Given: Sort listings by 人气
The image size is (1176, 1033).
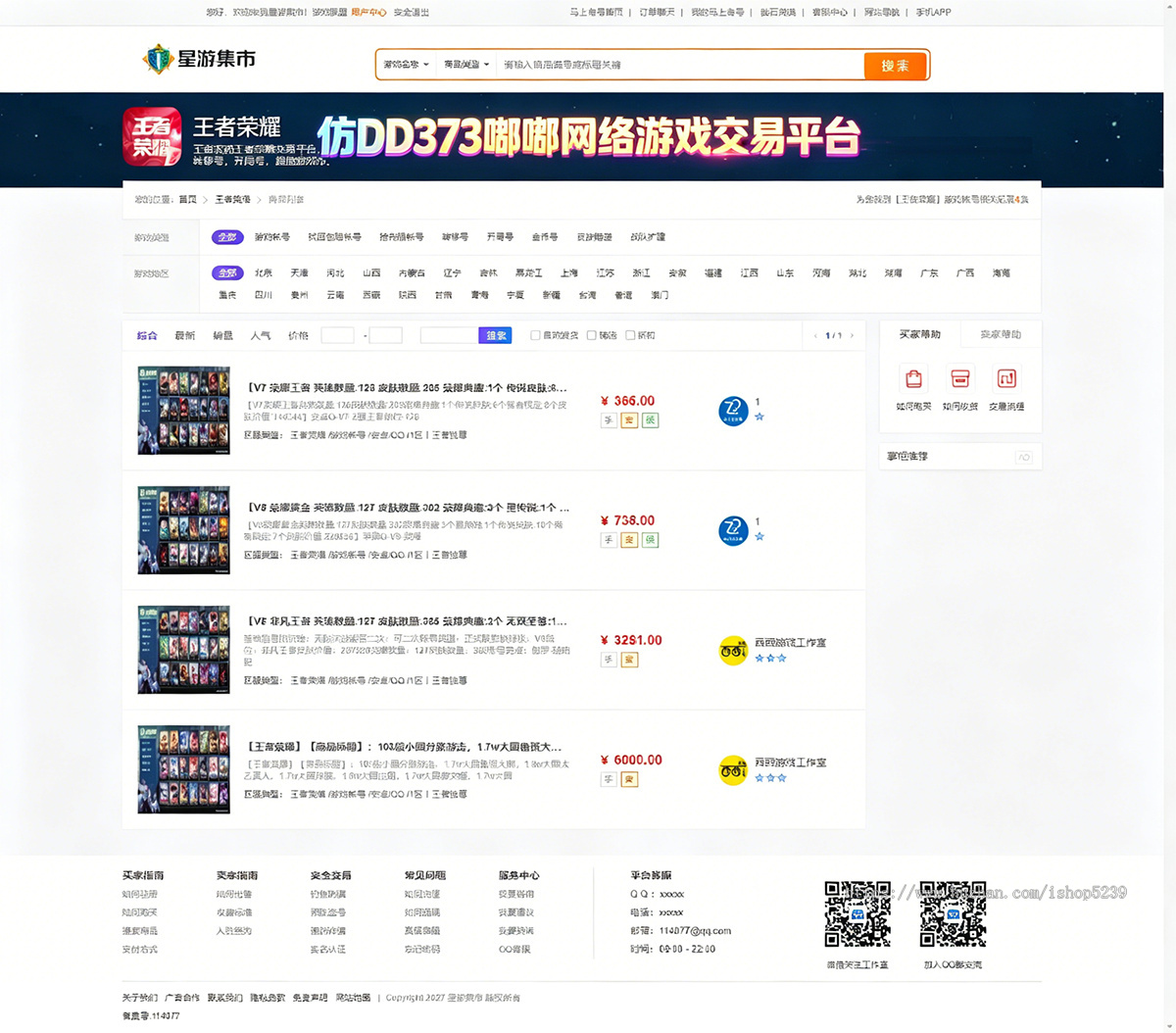Looking at the screenshot, I should [x=261, y=335].
